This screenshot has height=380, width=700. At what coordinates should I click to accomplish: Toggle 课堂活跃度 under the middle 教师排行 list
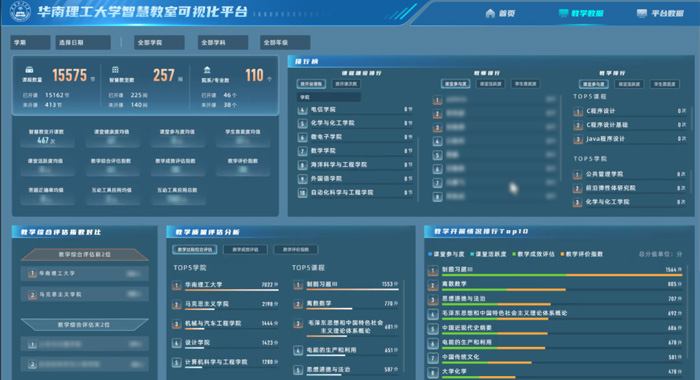click(x=491, y=84)
